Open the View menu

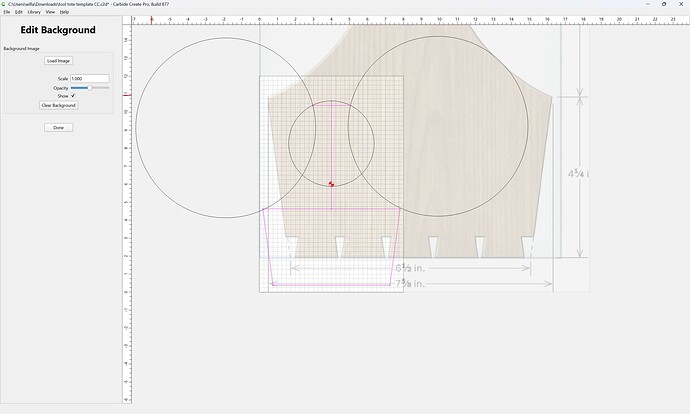(50, 12)
